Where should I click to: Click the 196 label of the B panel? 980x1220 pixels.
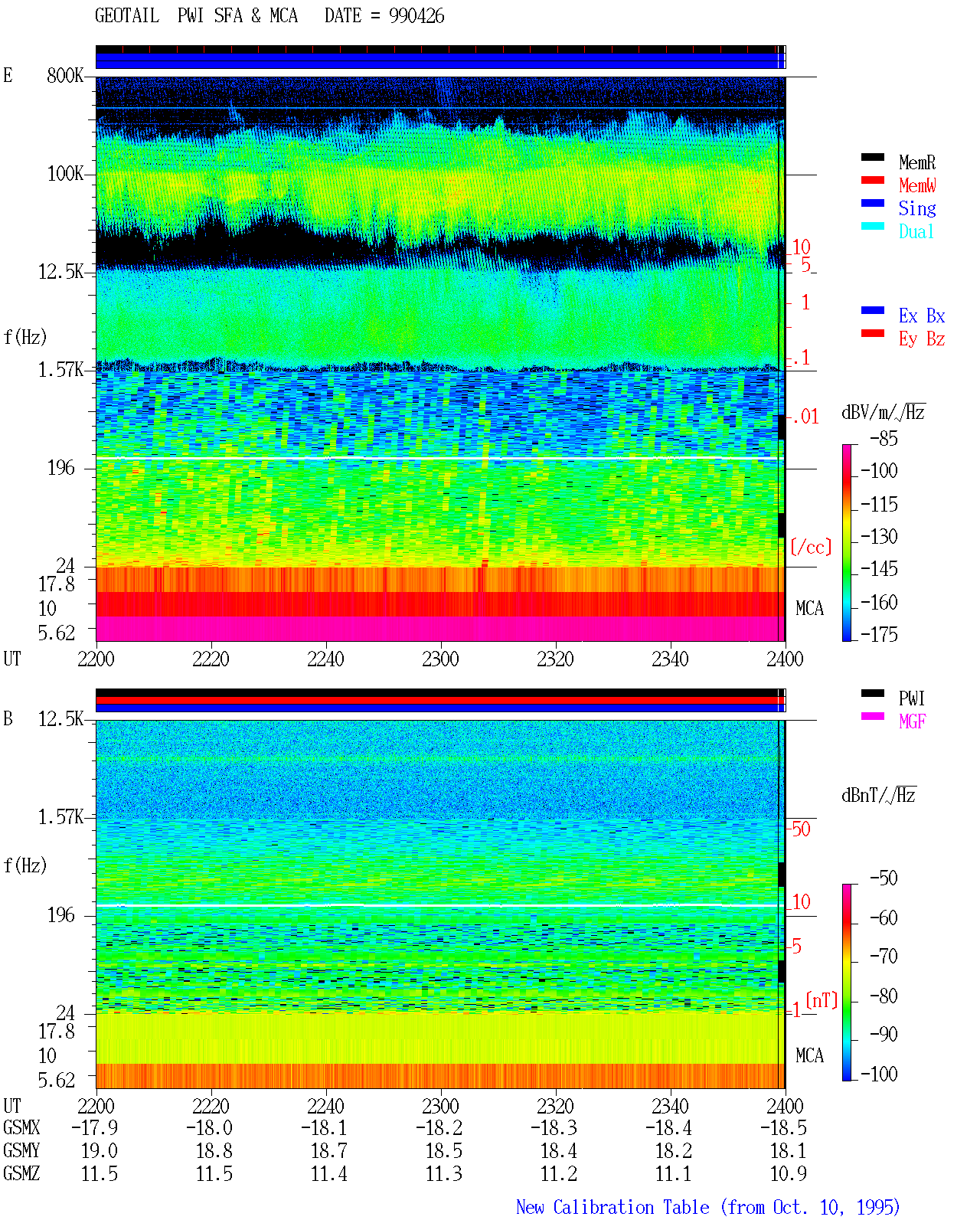tap(61, 915)
